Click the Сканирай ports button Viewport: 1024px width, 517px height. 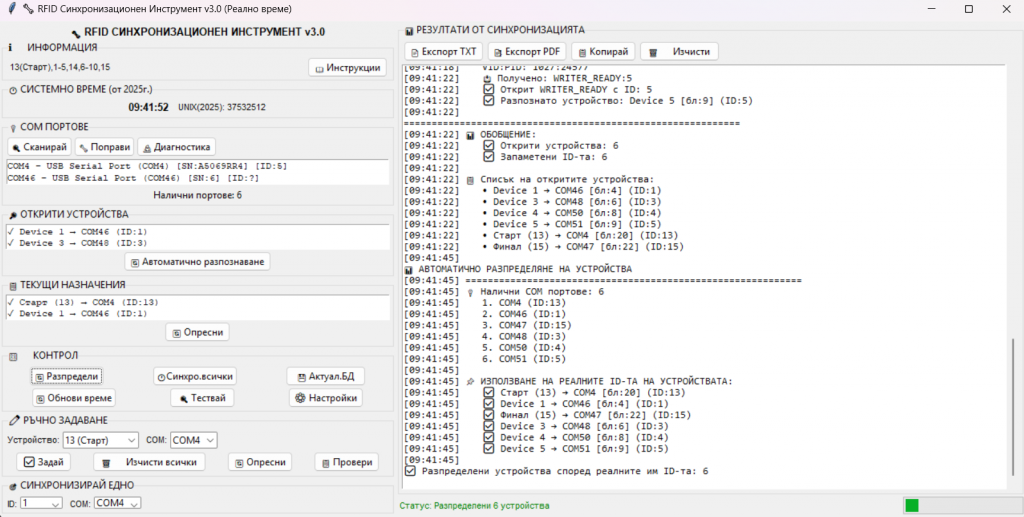tap(39, 147)
